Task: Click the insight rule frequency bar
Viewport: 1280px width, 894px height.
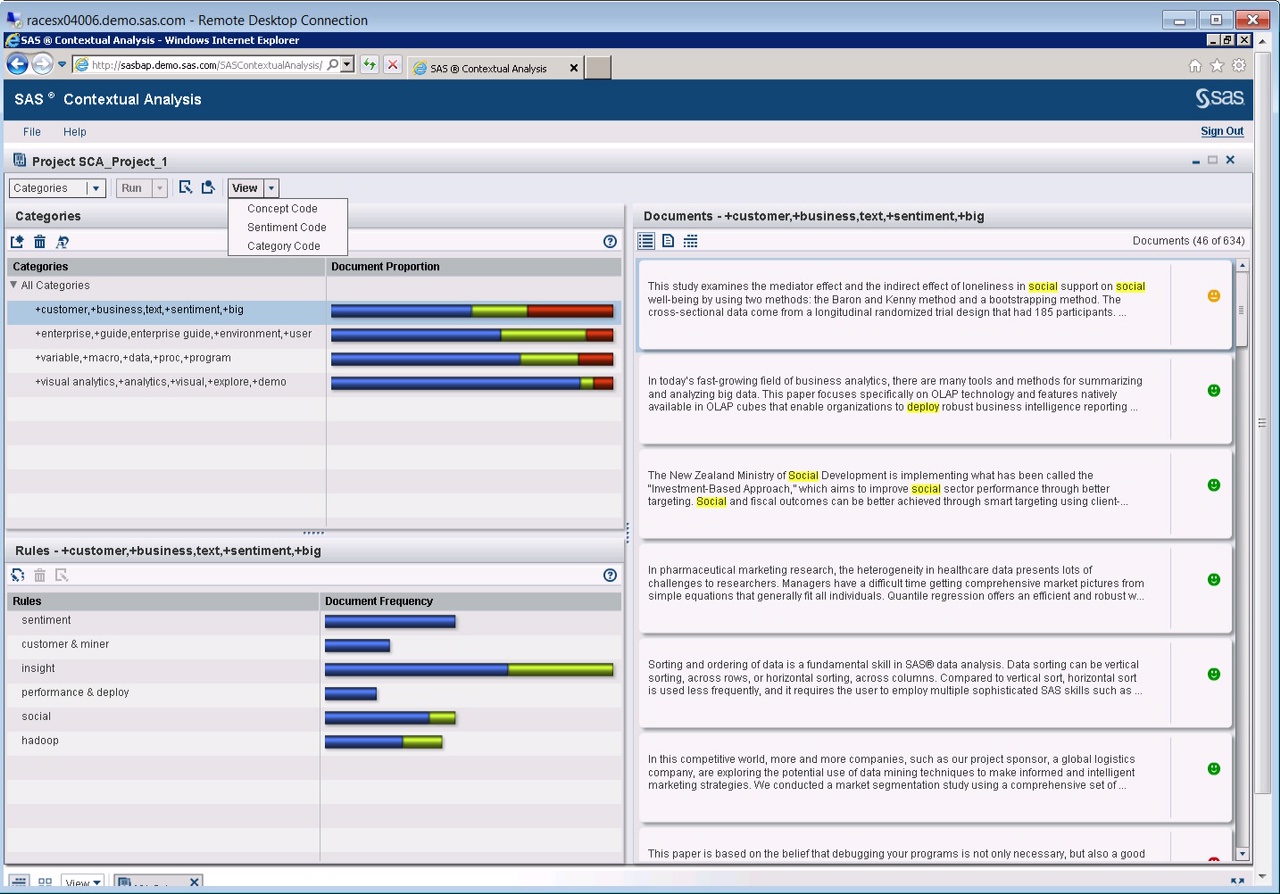Action: 468,669
